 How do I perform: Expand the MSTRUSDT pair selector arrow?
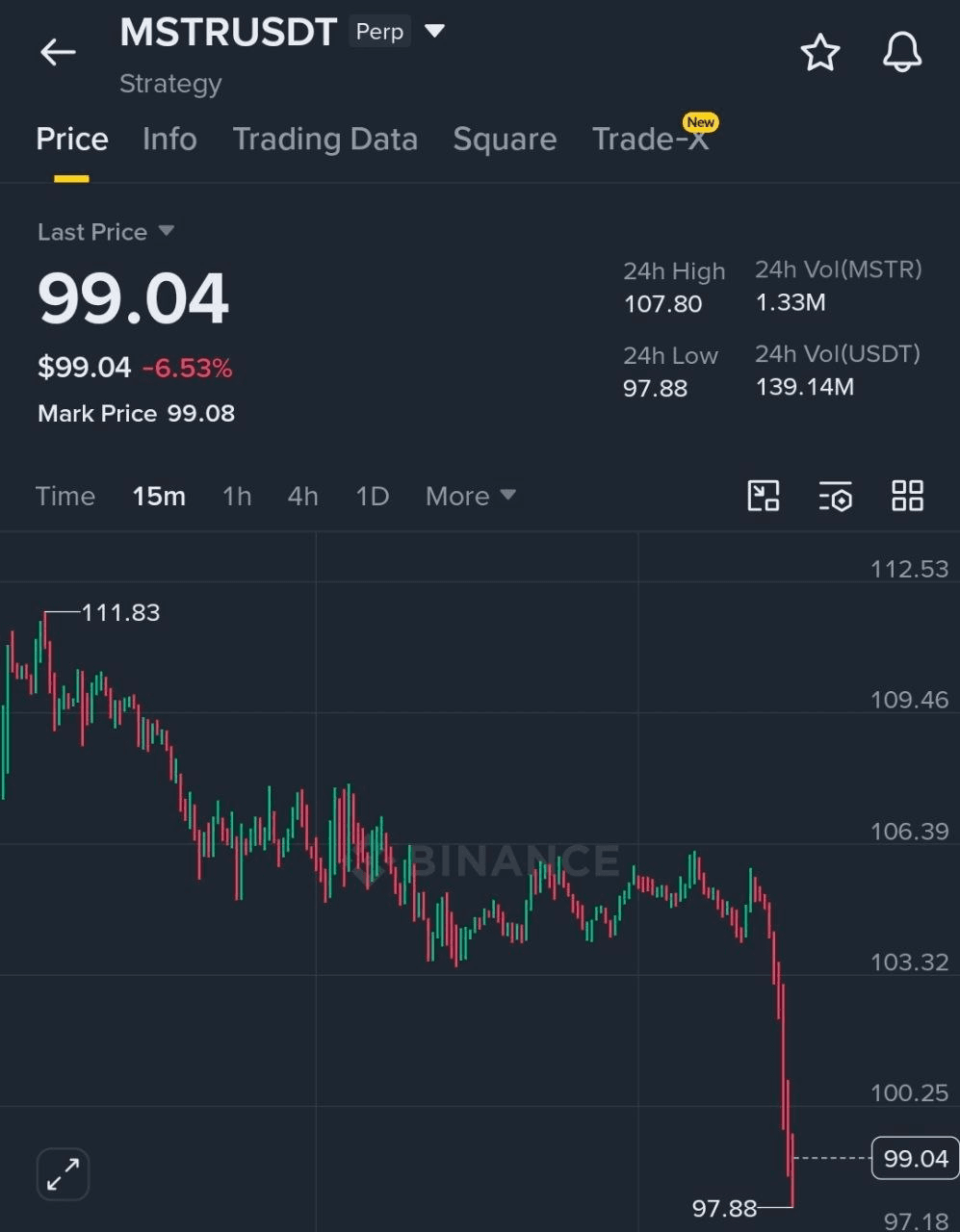click(435, 32)
